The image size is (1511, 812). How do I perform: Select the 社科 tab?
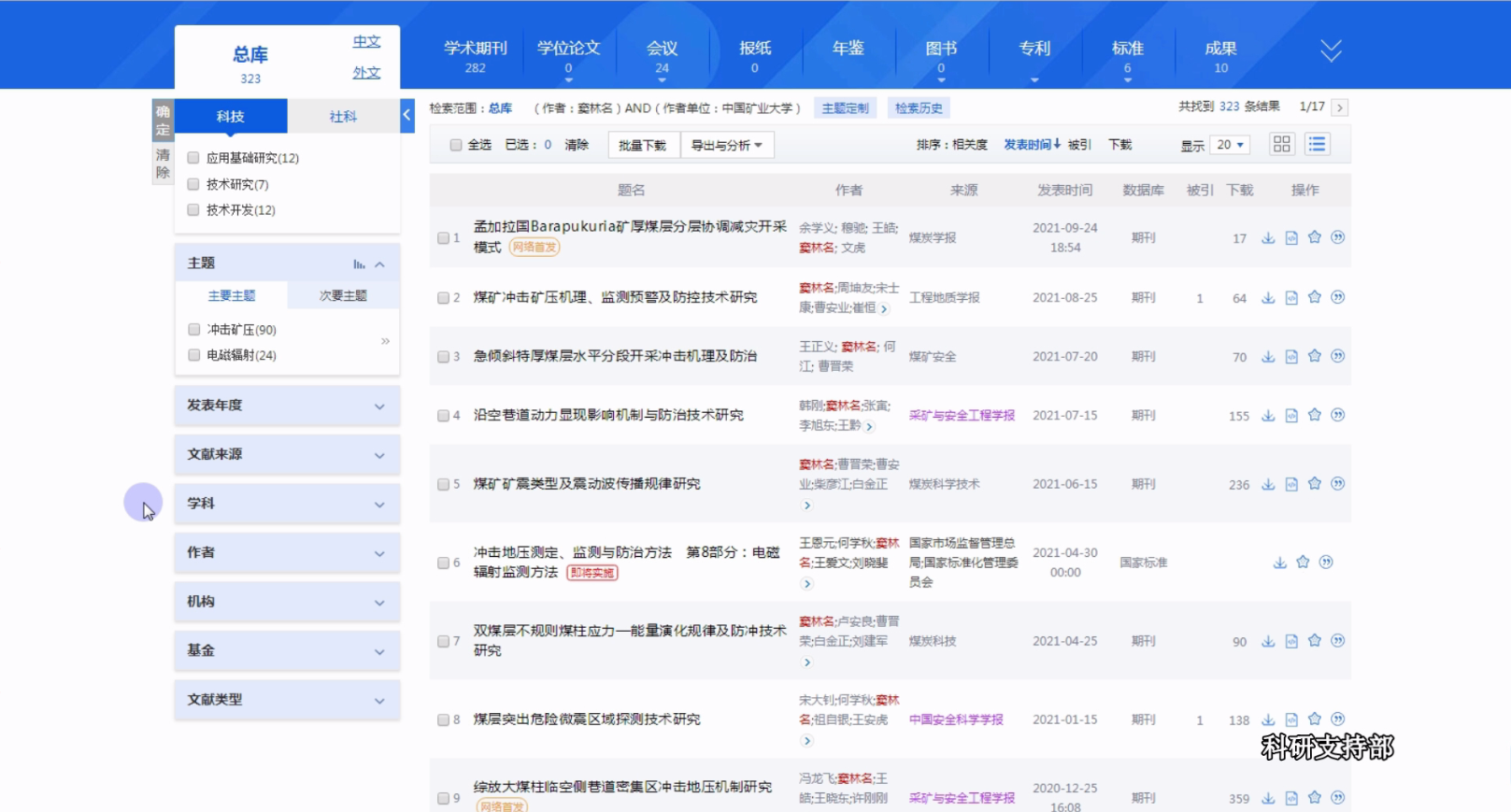click(x=343, y=117)
